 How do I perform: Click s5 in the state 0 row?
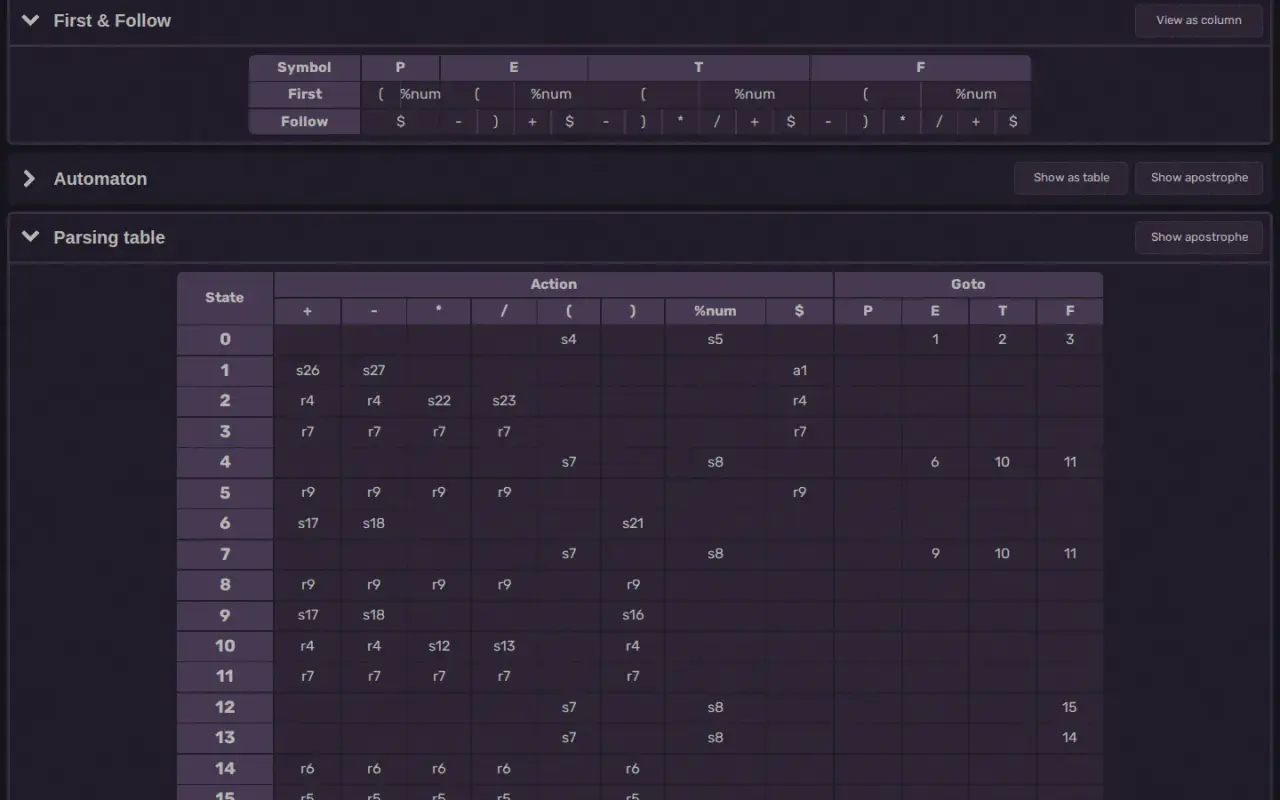tap(715, 340)
